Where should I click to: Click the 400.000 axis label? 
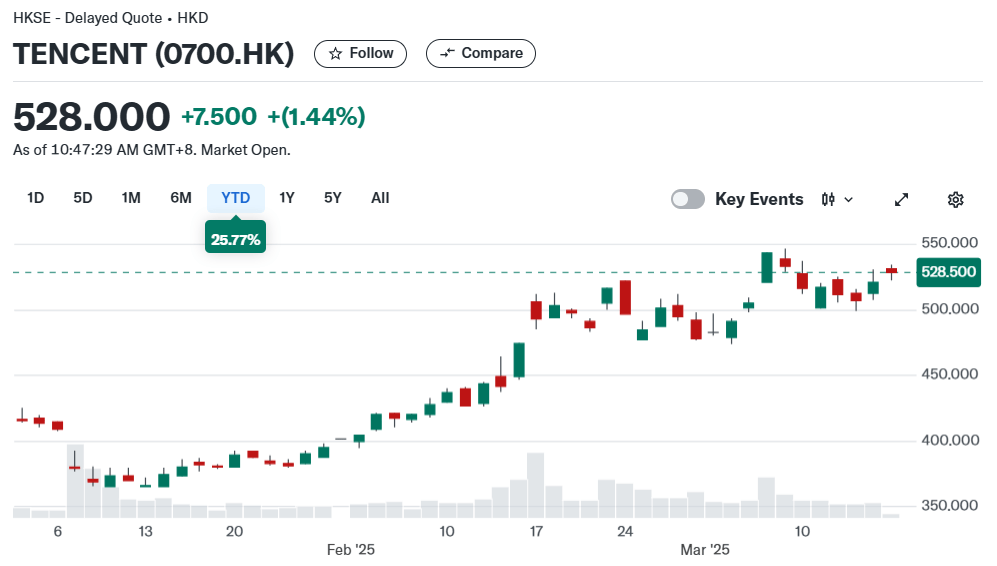950,440
